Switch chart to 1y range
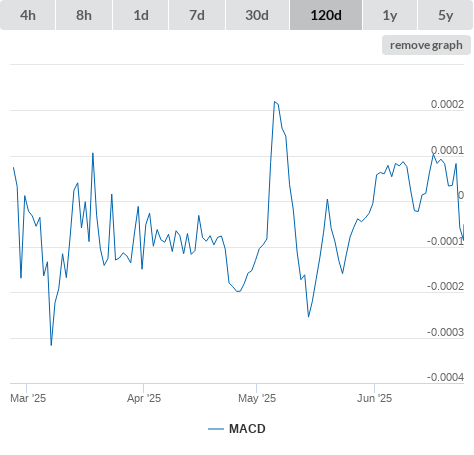The height and width of the screenshot is (455, 474). coord(390,15)
